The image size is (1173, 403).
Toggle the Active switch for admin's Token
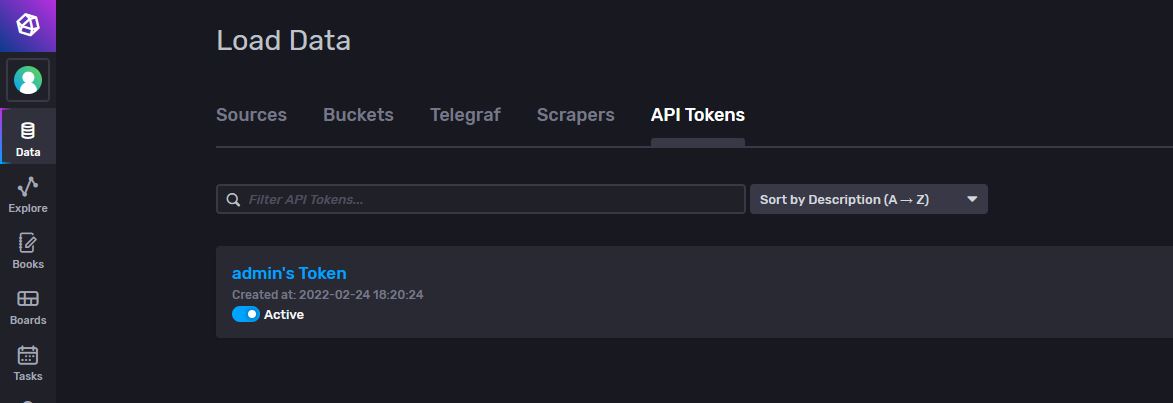coord(245,314)
